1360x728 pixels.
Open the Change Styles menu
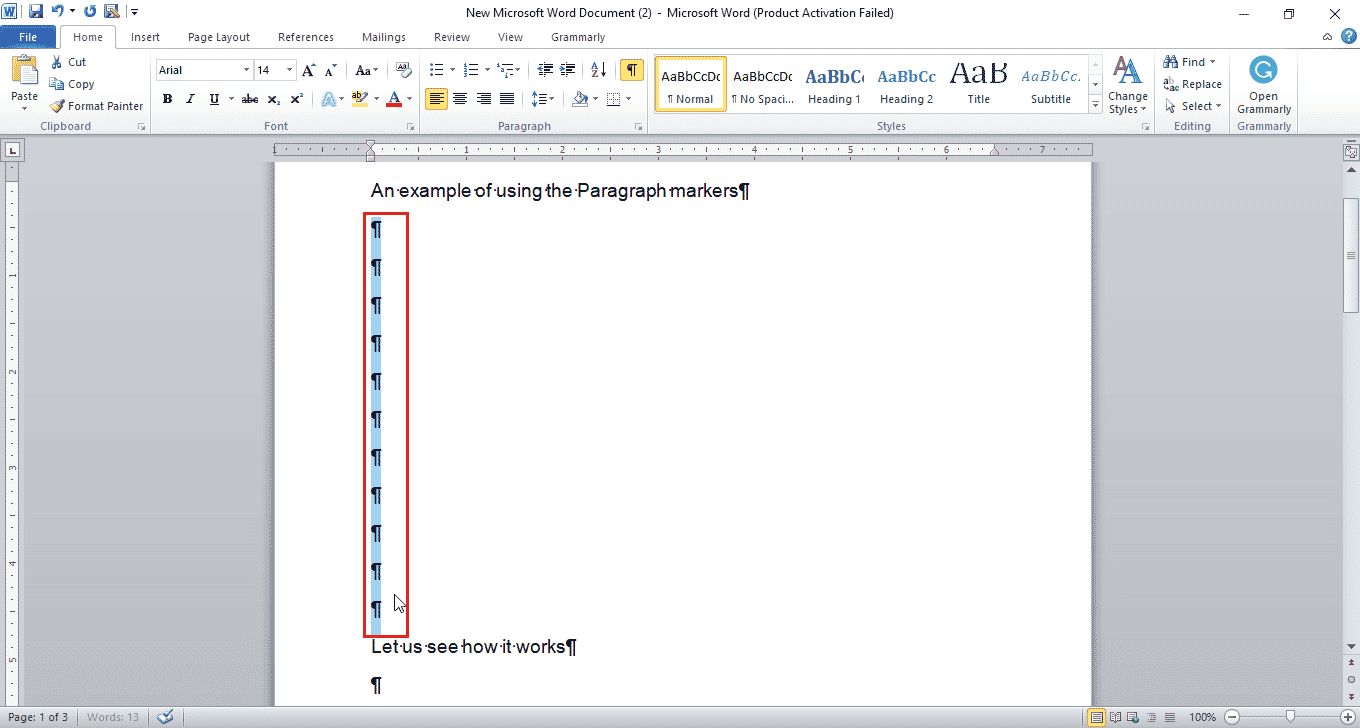click(1128, 85)
